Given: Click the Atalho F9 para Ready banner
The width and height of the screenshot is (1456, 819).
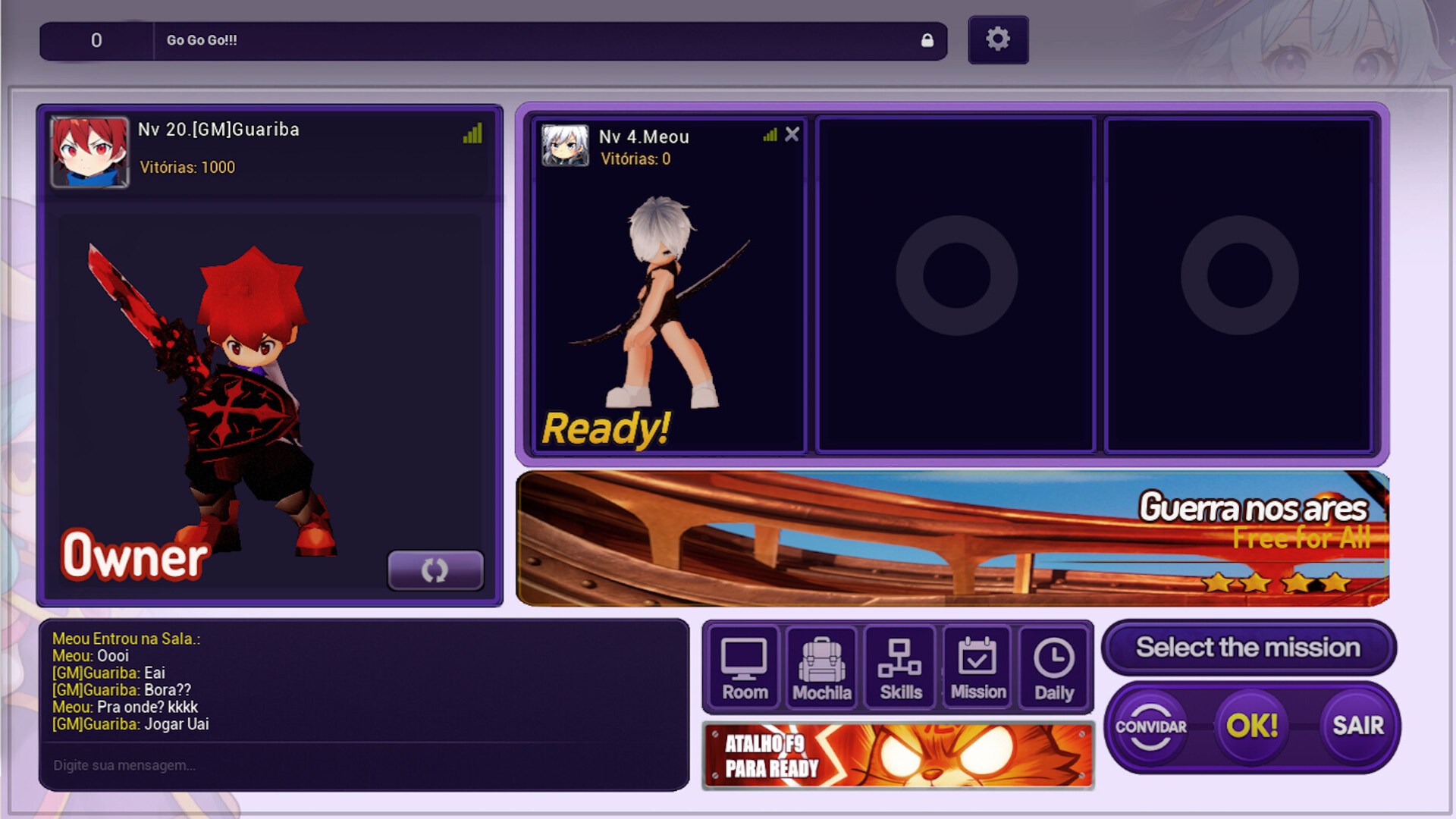Looking at the screenshot, I should [898, 756].
